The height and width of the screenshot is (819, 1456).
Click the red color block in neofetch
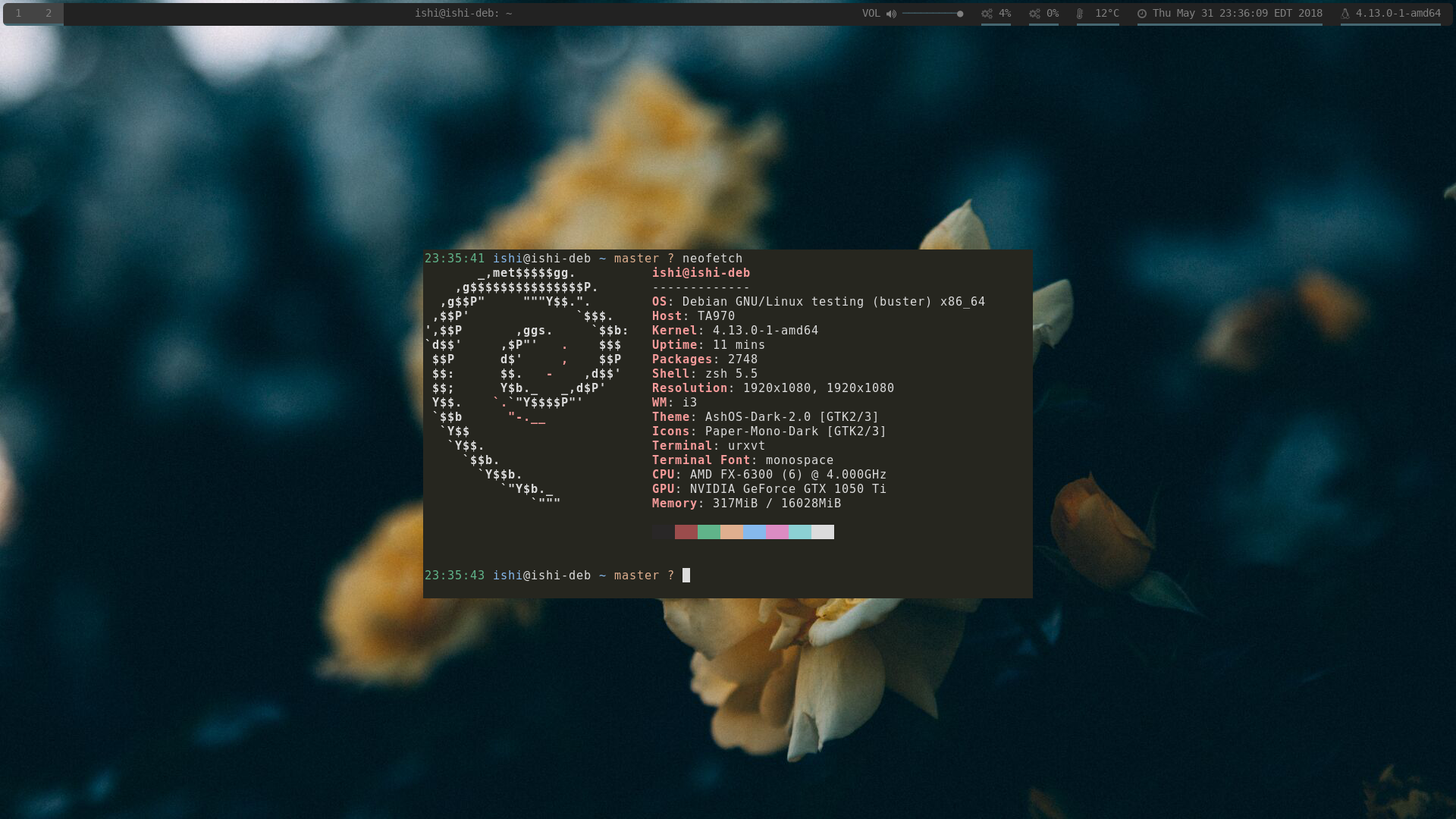pos(686,532)
